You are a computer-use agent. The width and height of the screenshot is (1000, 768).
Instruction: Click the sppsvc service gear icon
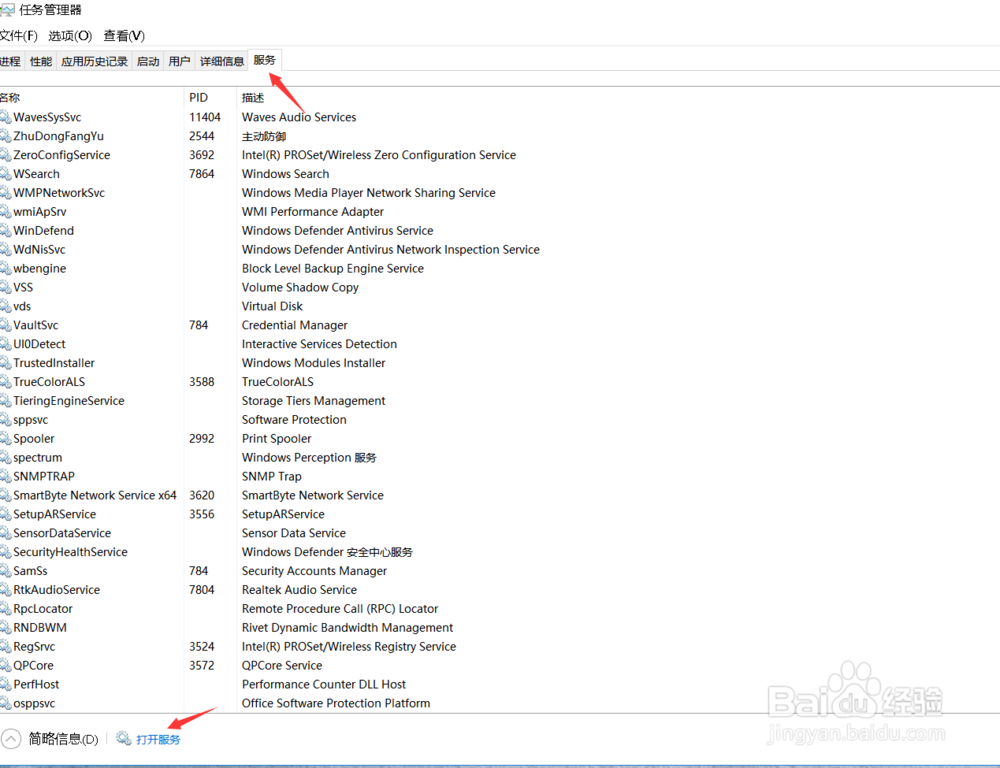tap(5, 420)
